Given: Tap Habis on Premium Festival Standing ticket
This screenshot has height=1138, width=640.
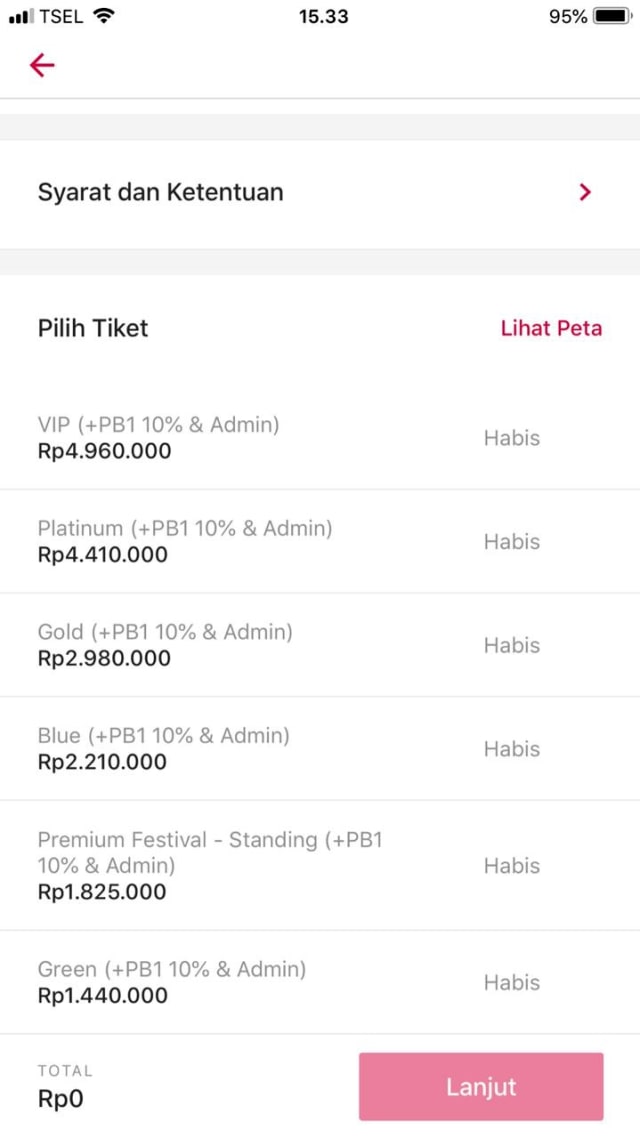Looking at the screenshot, I should (x=512, y=865).
